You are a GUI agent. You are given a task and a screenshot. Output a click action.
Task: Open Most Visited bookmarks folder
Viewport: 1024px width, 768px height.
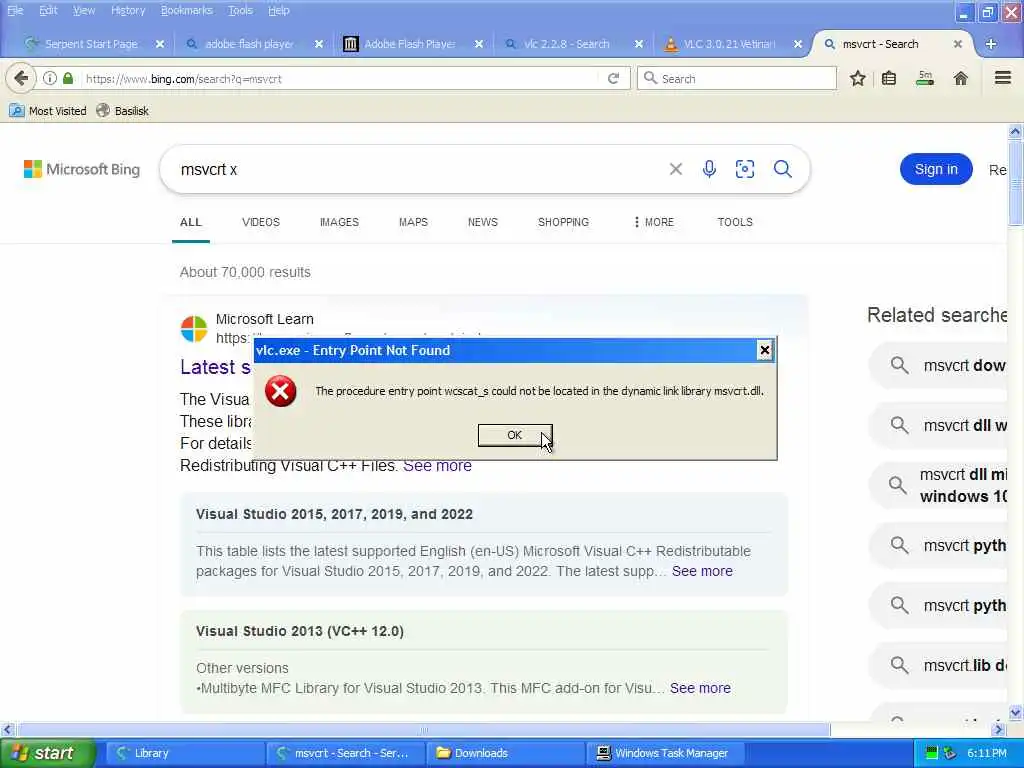(48, 111)
